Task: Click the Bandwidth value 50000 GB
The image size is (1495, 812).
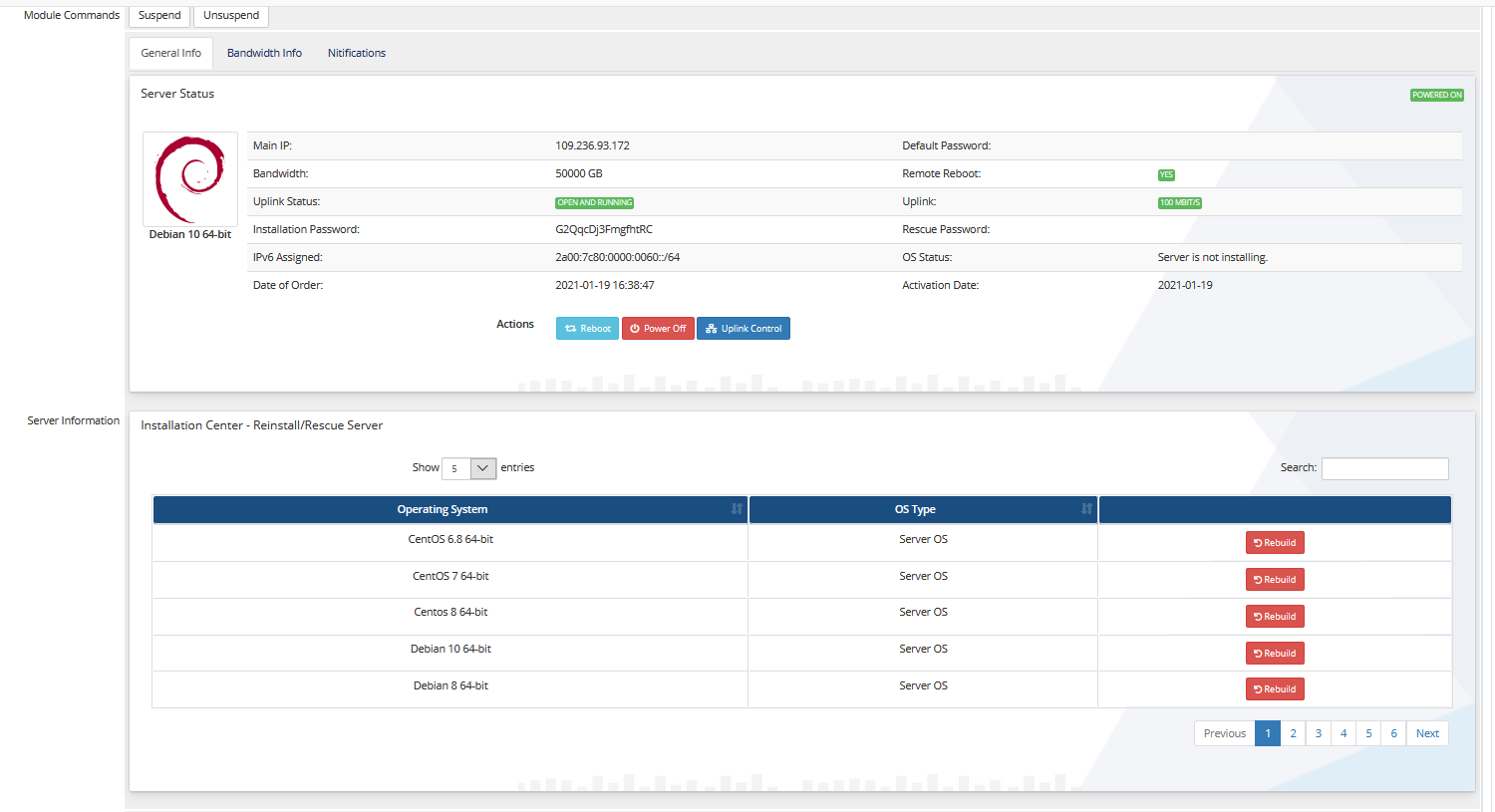Action: [x=579, y=173]
